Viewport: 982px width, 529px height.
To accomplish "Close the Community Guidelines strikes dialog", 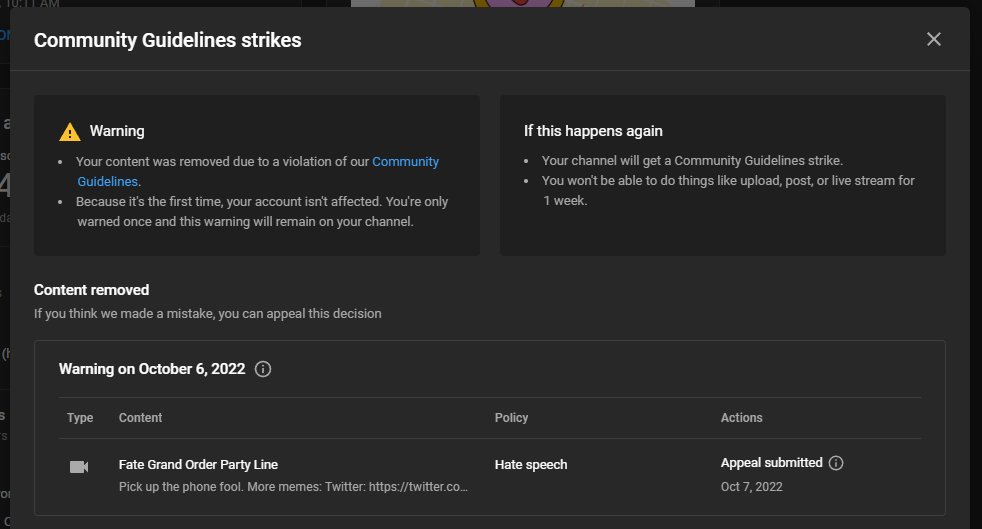I will 933,39.
